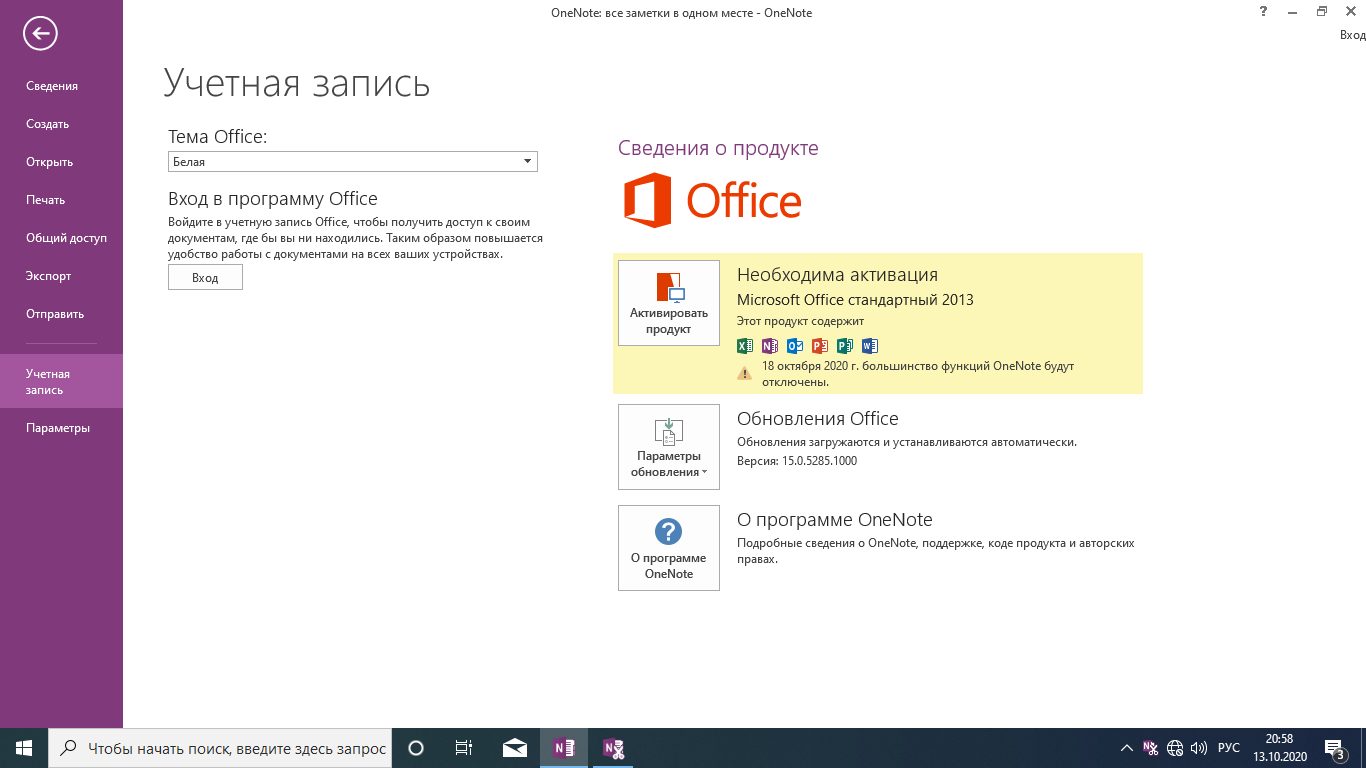Image resolution: width=1366 pixels, height=768 pixels.
Task: Click Microsoft Office стандартный 2013 text
Action: coord(855,300)
